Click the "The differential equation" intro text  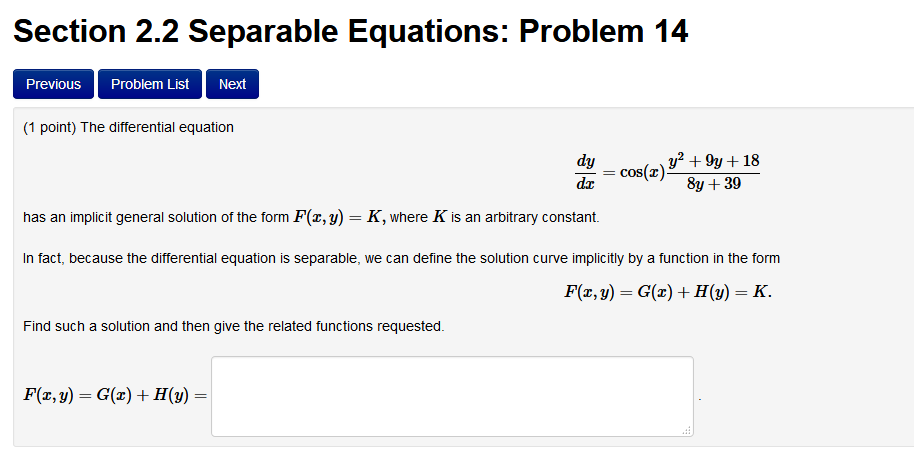coord(157,128)
